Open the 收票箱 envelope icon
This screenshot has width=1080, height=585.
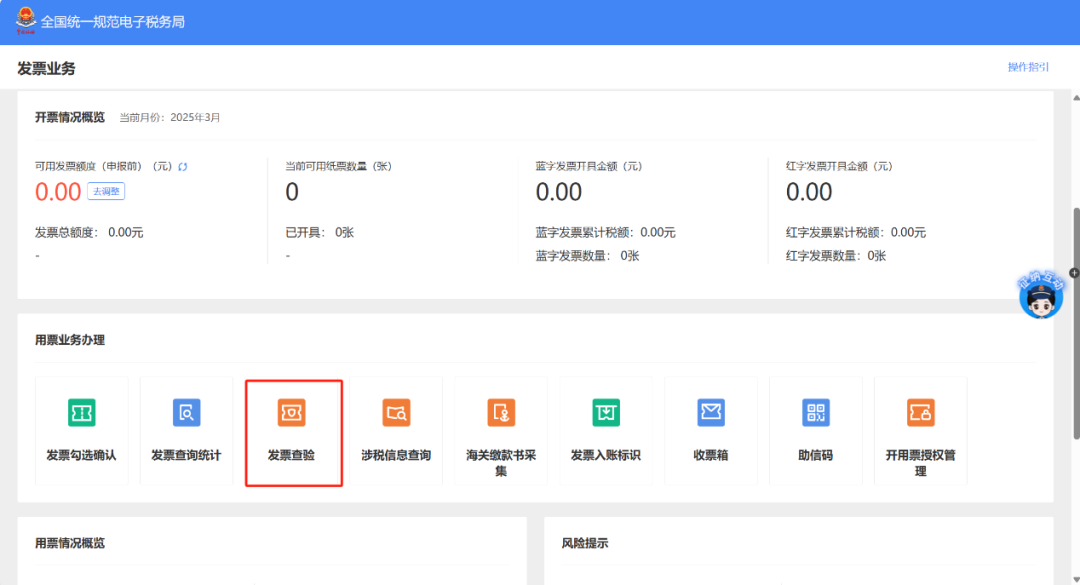[711, 413]
